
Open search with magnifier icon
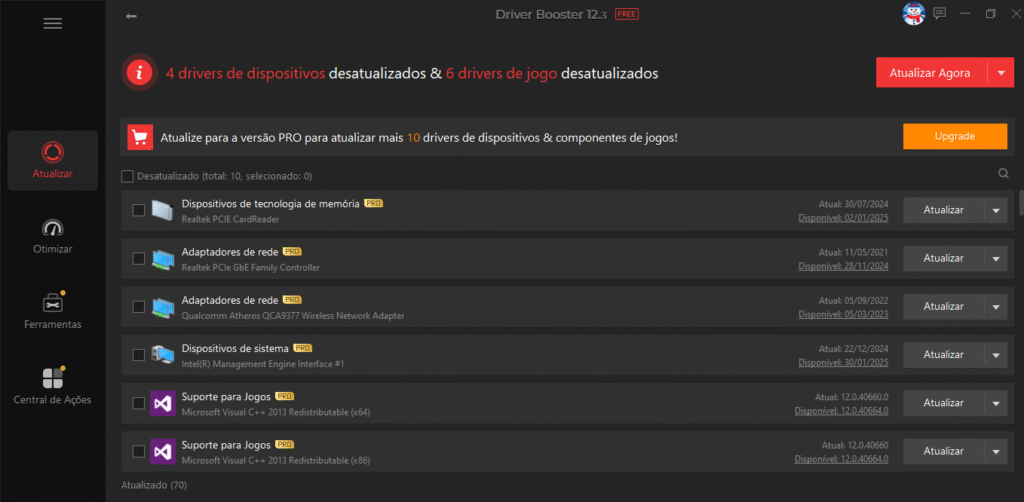coord(1003,174)
